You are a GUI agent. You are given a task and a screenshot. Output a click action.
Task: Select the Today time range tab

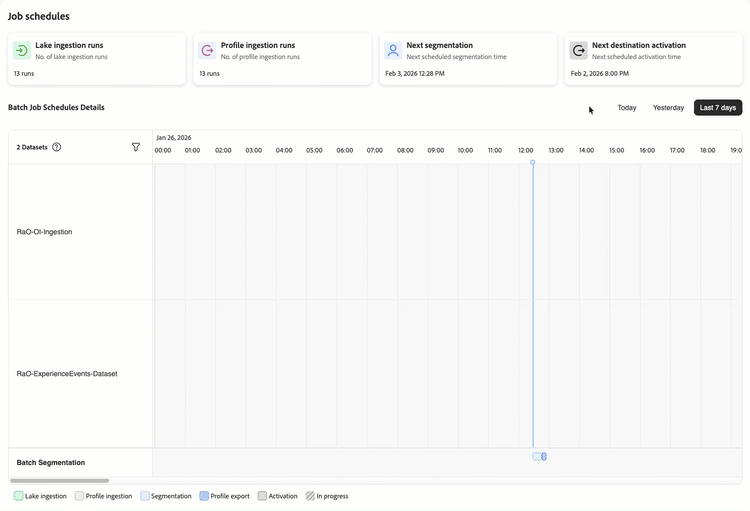pos(627,108)
